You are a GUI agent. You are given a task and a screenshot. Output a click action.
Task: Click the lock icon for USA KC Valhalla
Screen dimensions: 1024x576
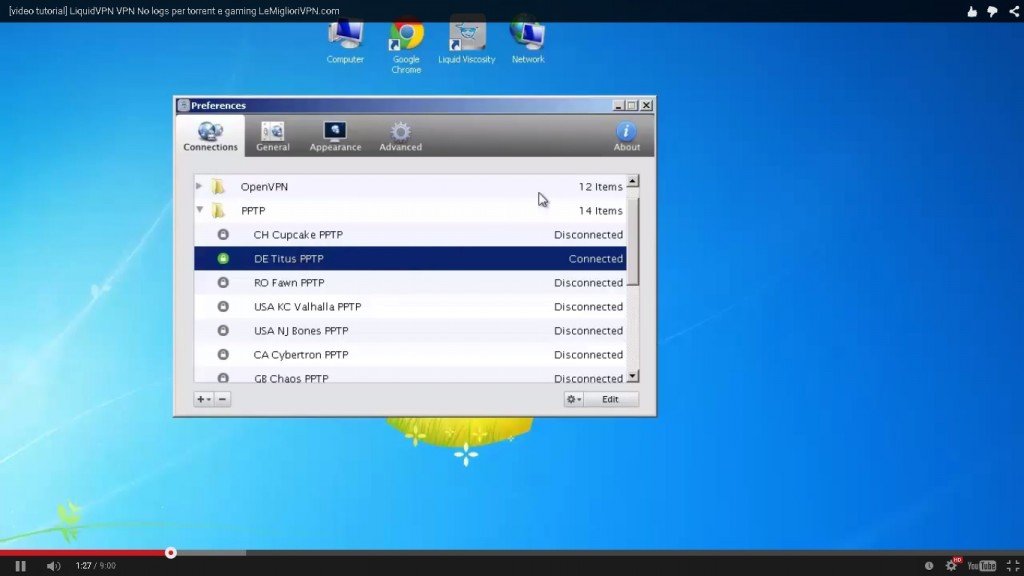point(223,306)
